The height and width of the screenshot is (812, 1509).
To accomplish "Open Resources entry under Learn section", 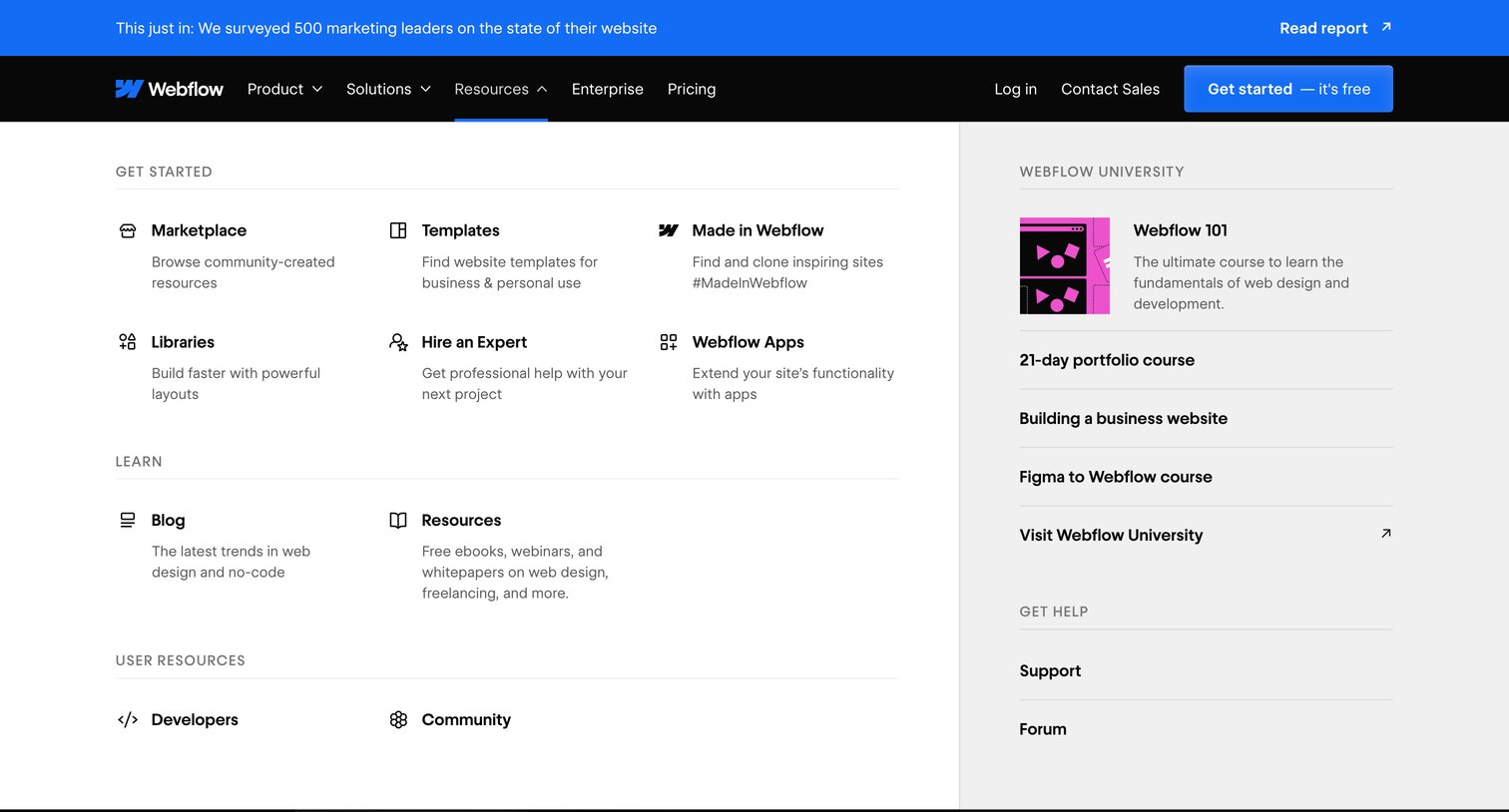I will (x=461, y=520).
